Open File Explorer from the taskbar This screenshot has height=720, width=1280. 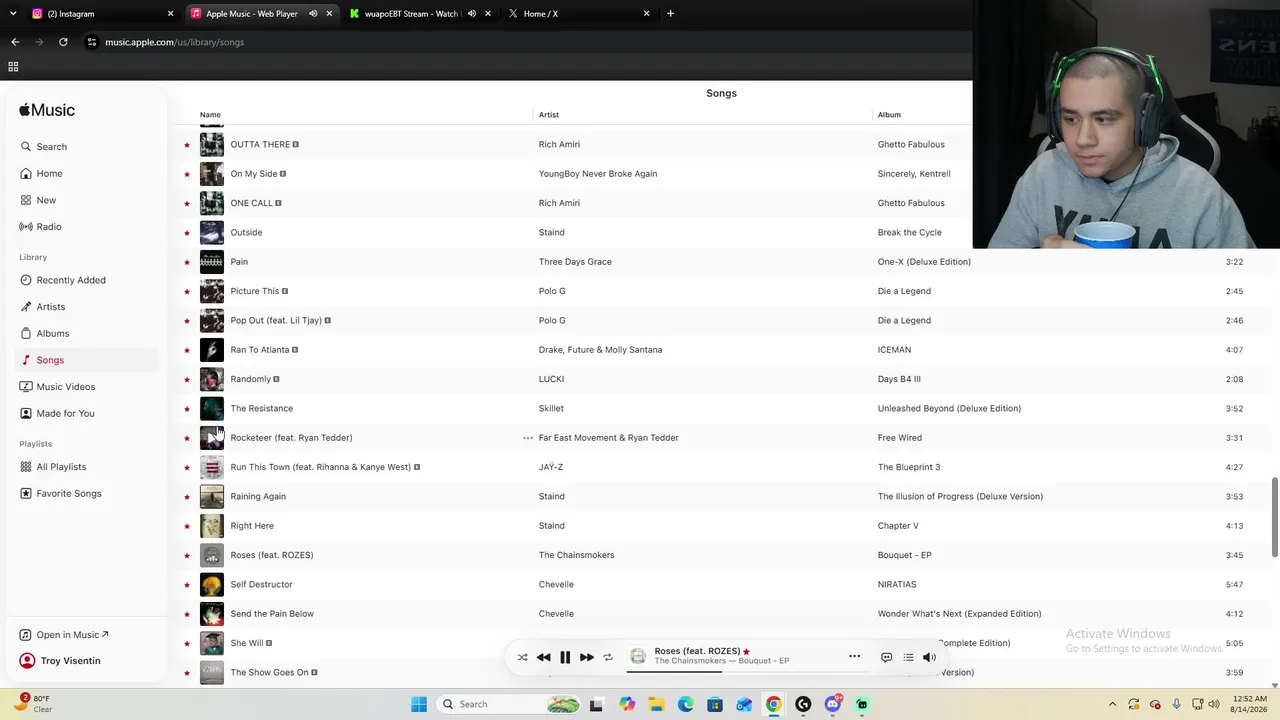656,704
